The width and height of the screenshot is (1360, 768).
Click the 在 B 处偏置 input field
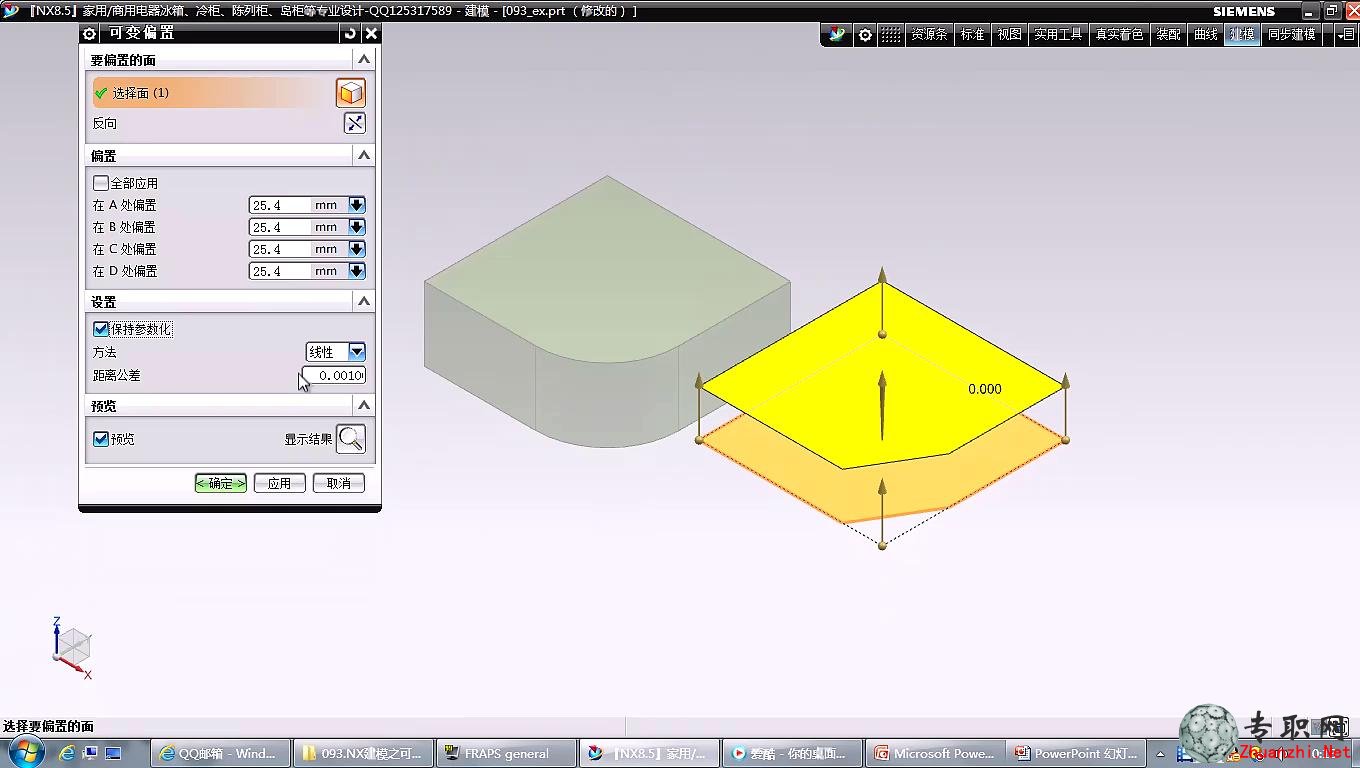(280, 227)
